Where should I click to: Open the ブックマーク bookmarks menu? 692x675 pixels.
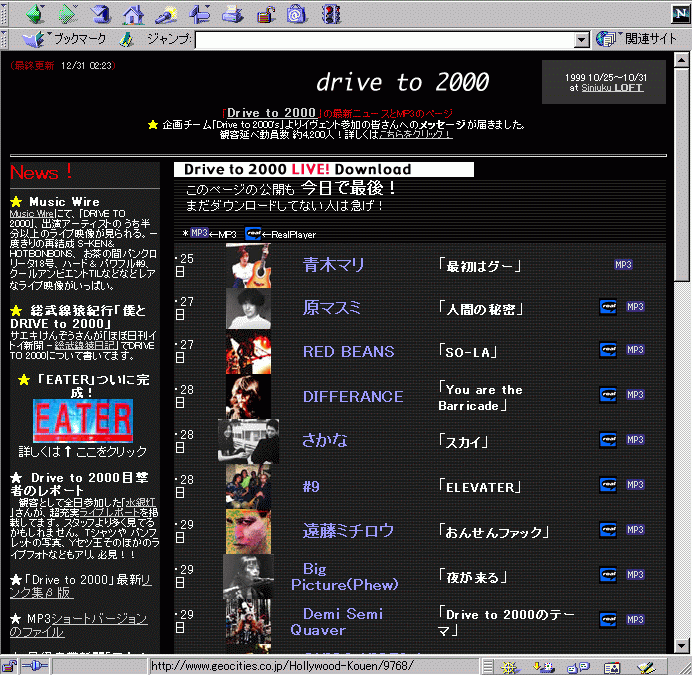64,39
